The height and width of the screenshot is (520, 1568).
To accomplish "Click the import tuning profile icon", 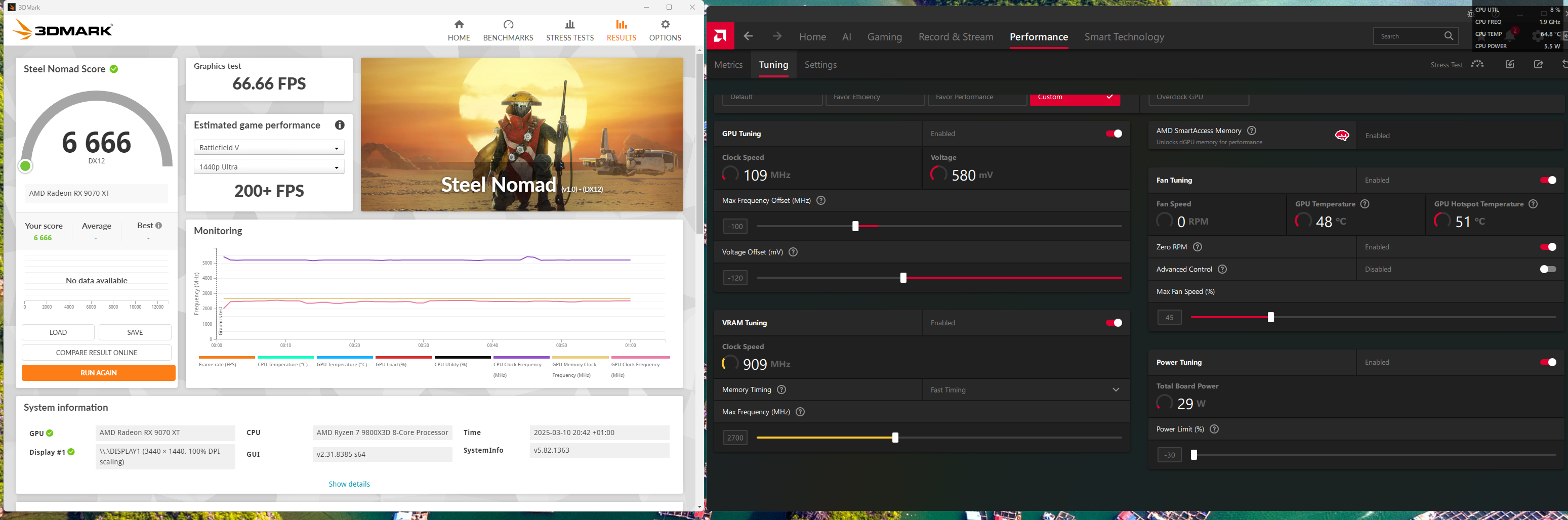I will [1510, 64].
